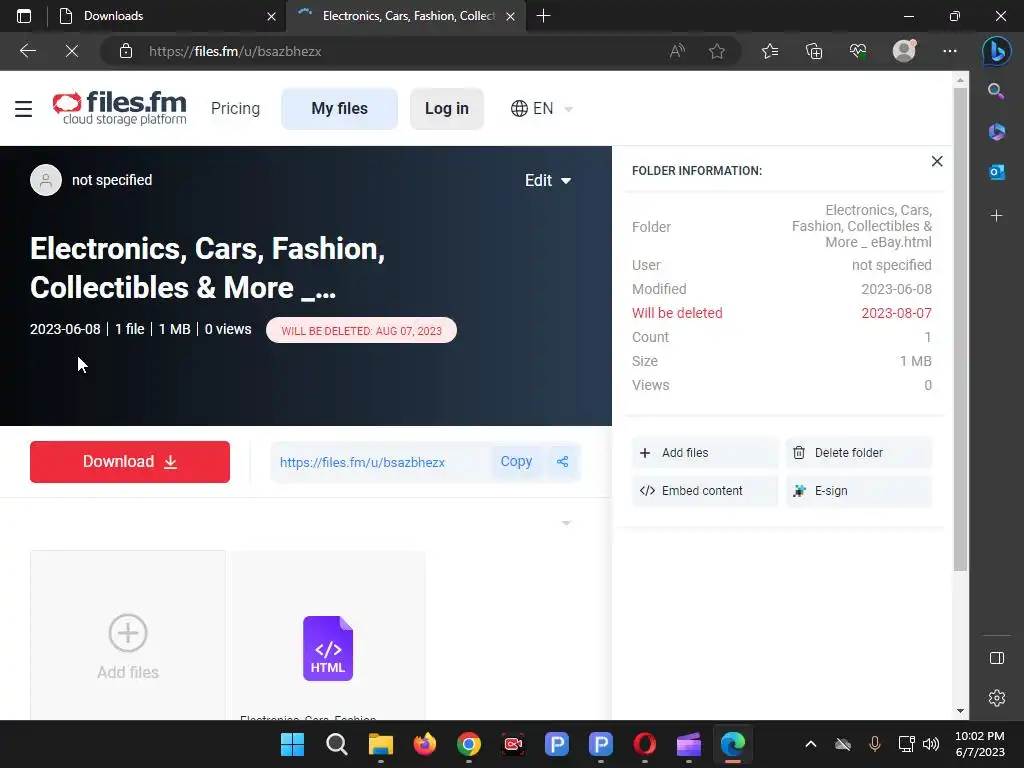Click Add files in the folder panel
Viewport: 1024px width, 768px height.
click(x=705, y=453)
